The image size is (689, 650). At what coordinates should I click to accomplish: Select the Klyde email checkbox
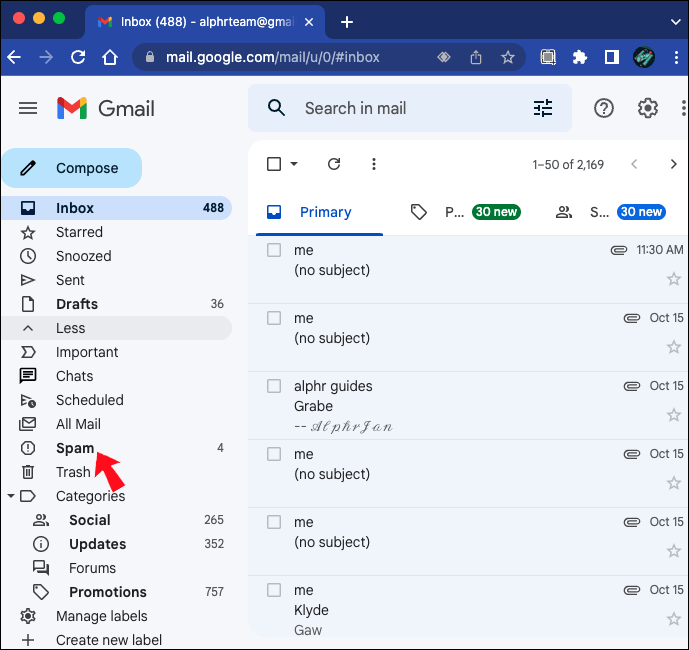click(x=274, y=590)
